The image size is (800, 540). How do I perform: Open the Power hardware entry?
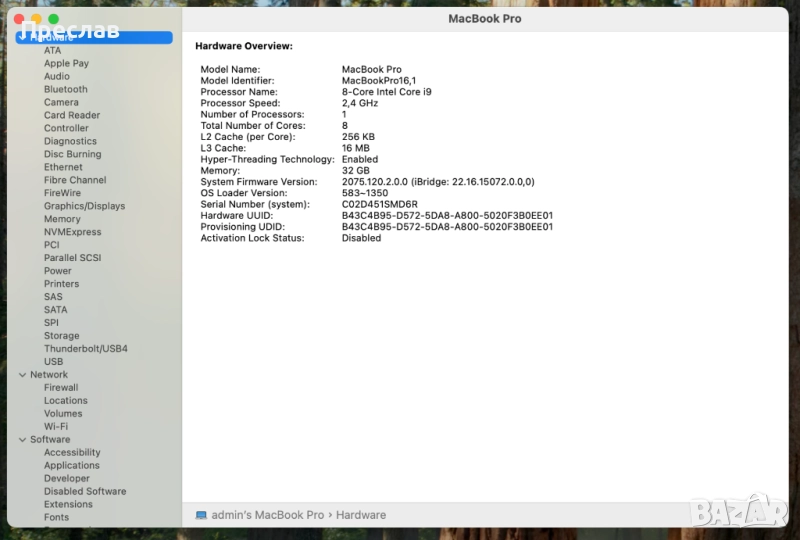tap(58, 271)
